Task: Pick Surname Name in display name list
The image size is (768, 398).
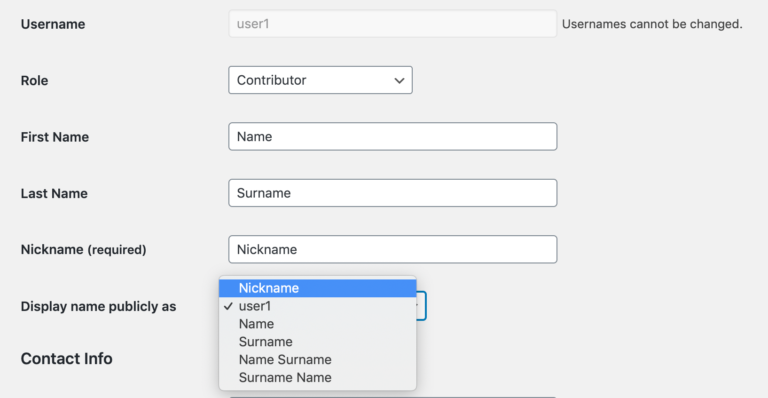Action: 317,377
